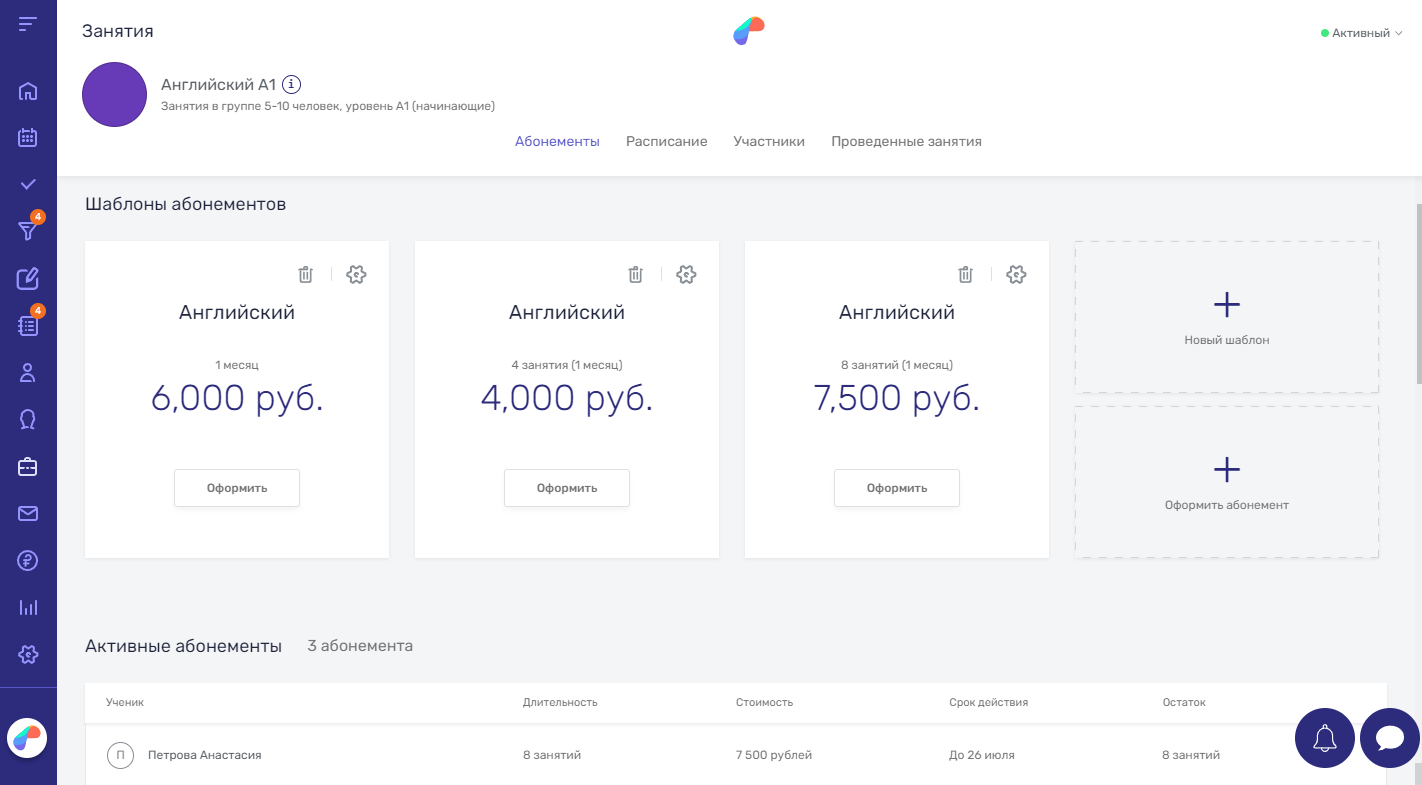
Task: Click the 7,500 руб. price
Action: click(x=897, y=398)
